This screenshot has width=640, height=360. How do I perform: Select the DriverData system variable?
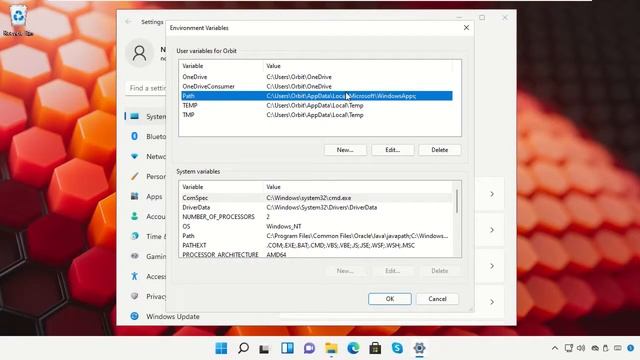click(x=316, y=207)
